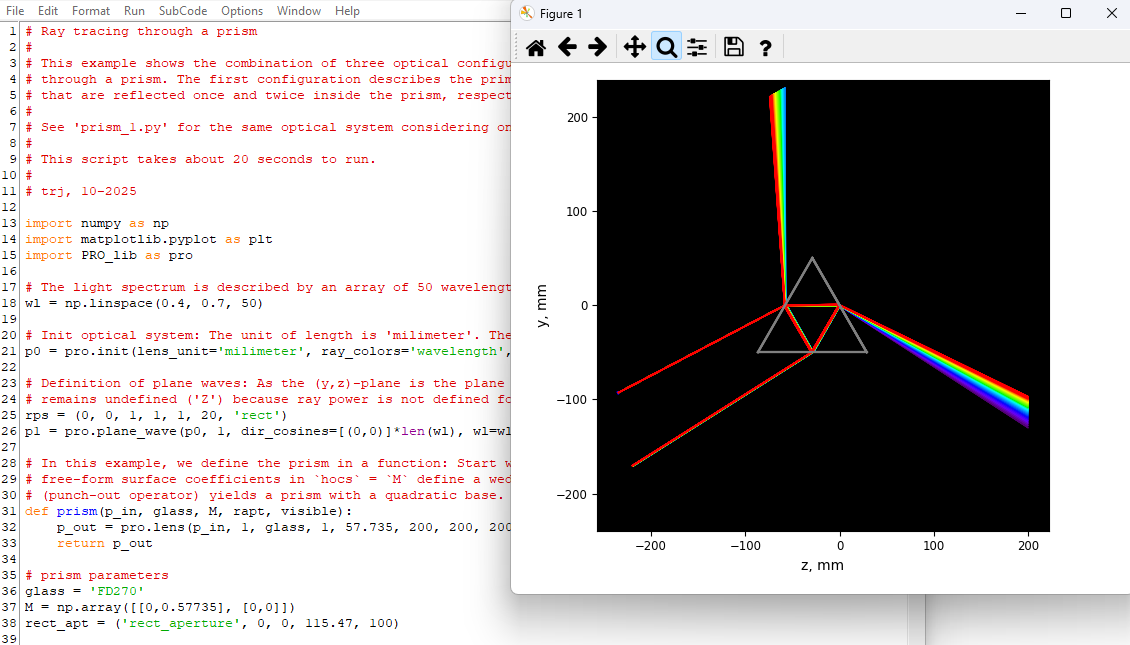Select the Pan axes tool
1130x645 pixels.
(634, 47)
